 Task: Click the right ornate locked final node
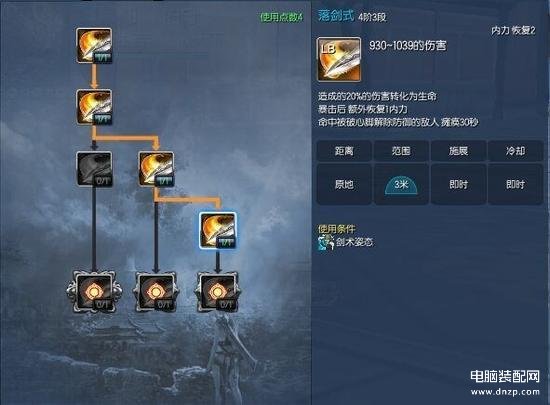tap(218, 292)
